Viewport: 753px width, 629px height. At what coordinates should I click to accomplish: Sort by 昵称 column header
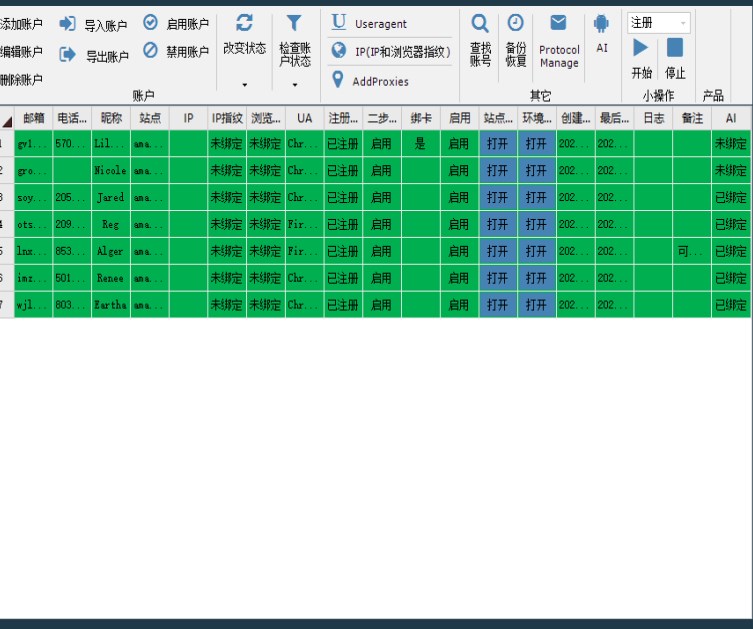click(111, 118)
